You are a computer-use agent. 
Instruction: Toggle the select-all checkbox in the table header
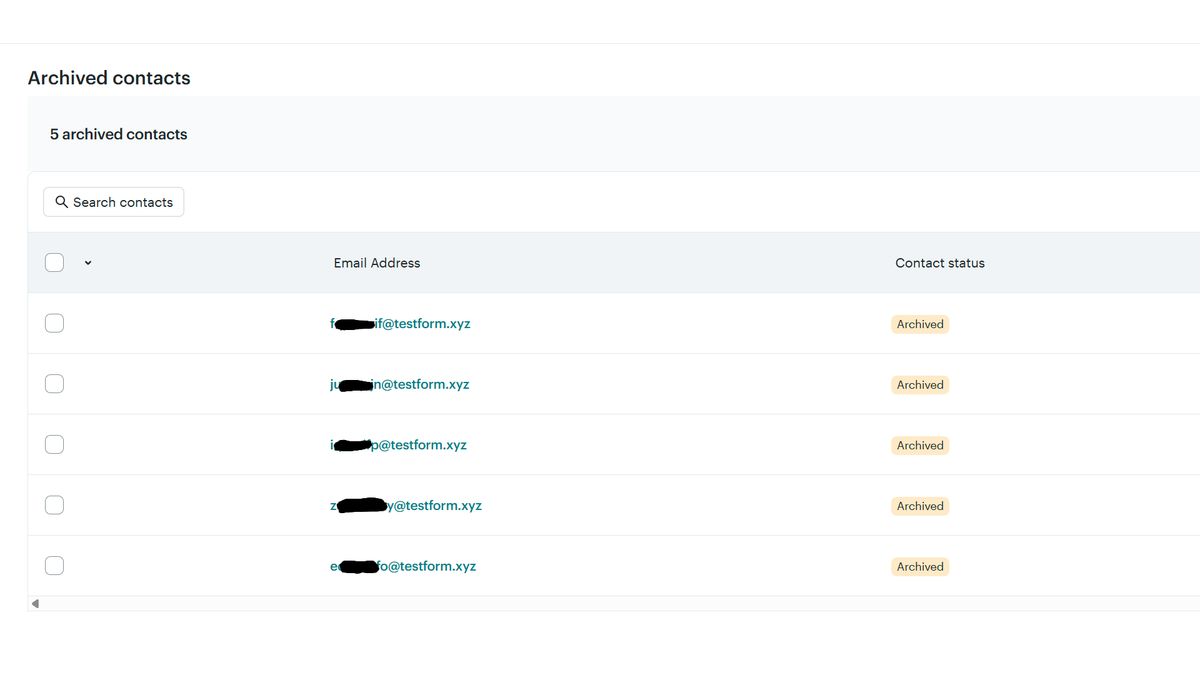(55, 263)
